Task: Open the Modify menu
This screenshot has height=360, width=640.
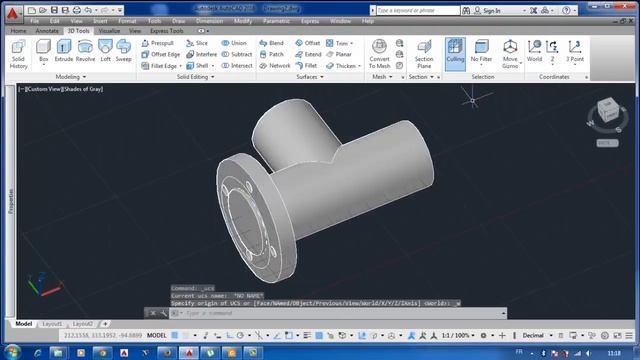Action: tap(242, 21)
